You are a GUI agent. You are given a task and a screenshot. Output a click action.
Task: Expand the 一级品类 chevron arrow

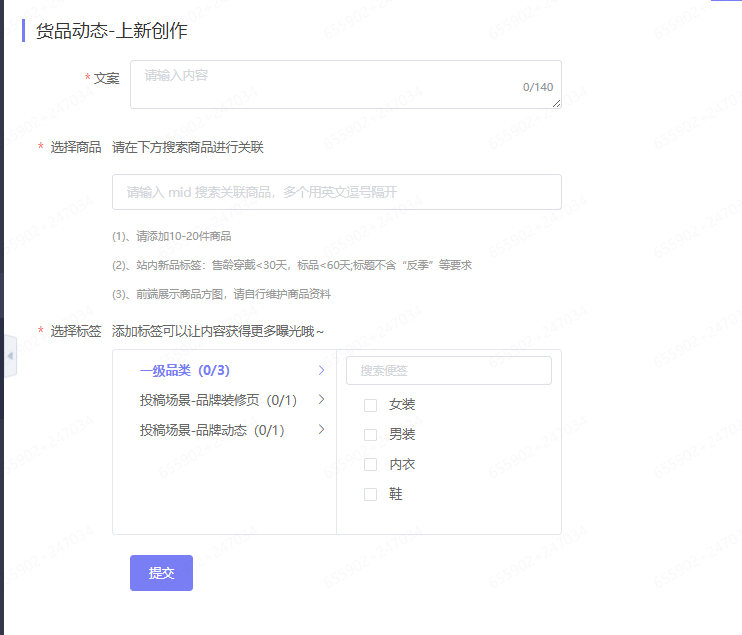321,370
